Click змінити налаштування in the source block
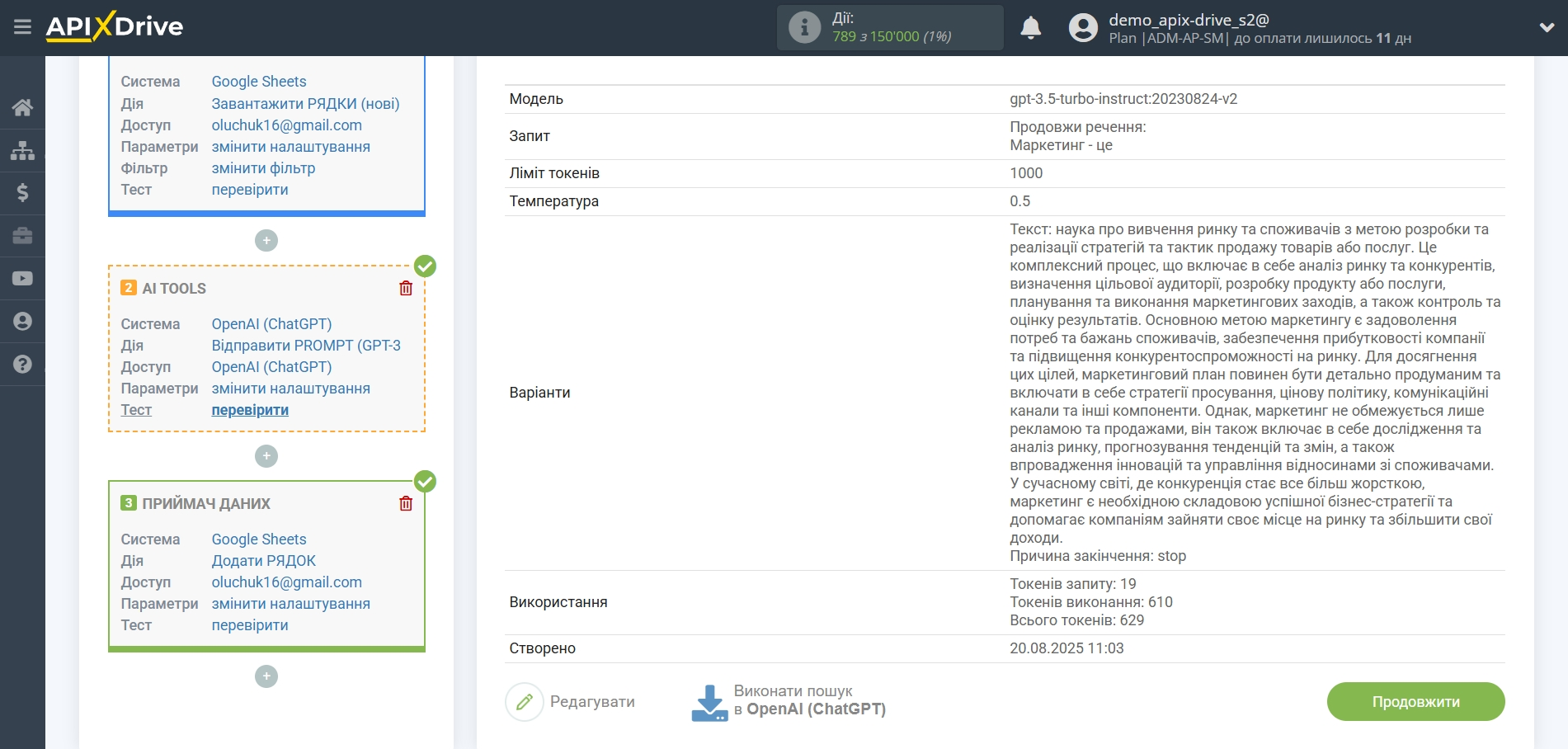 pyautogui.click(x=291, y=147)
